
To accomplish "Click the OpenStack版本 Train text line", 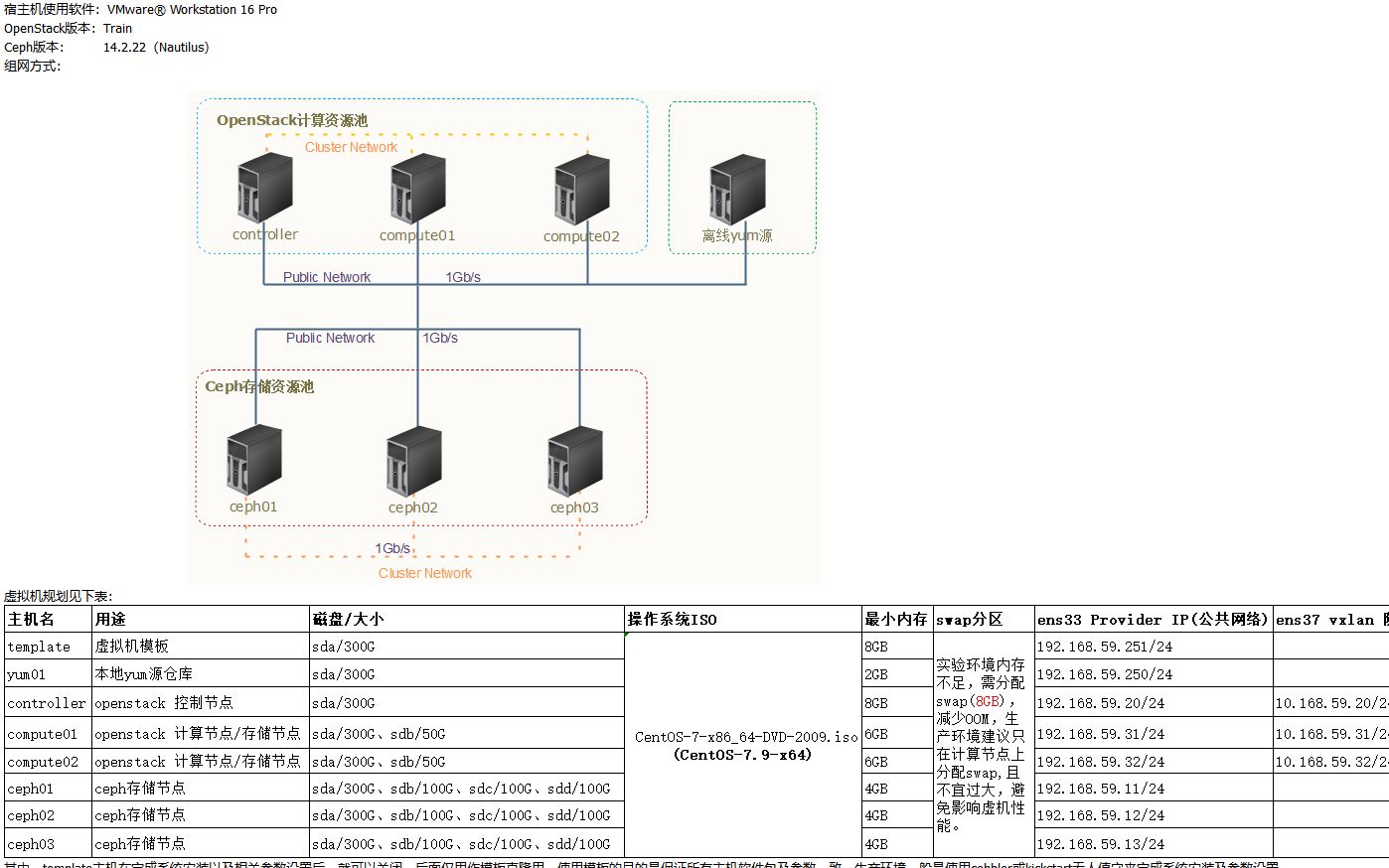I will [68, 29].
